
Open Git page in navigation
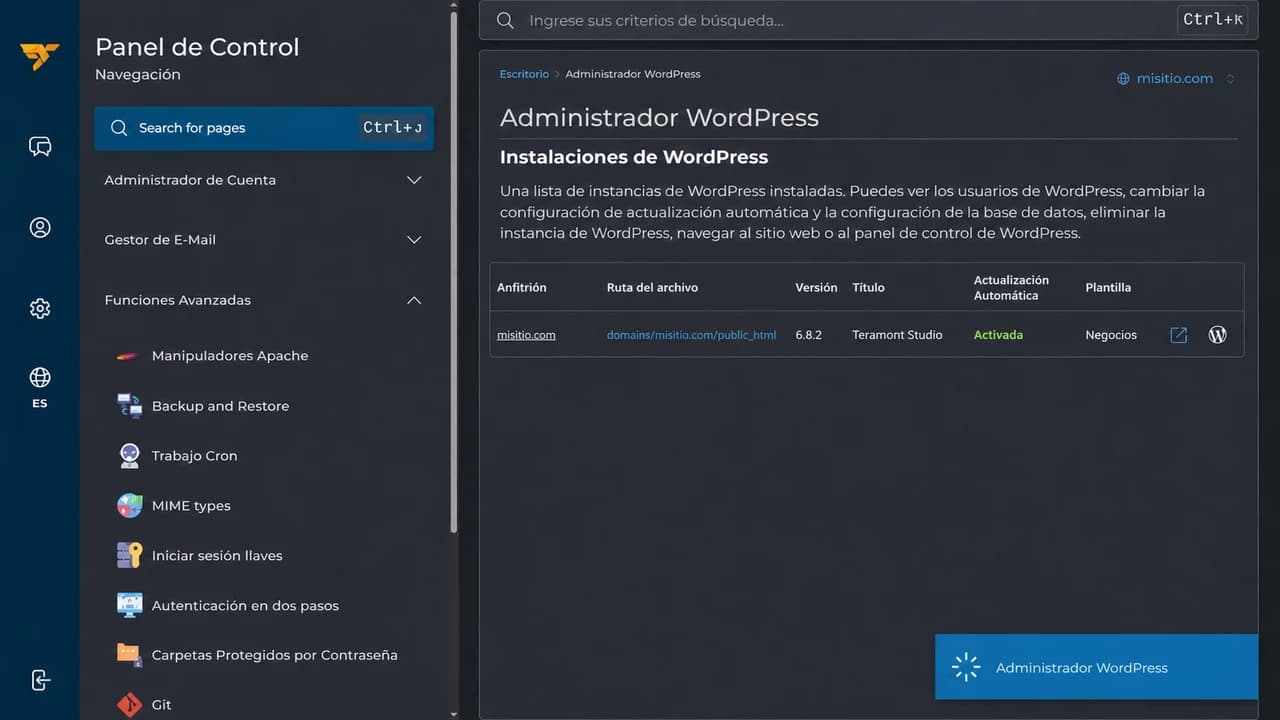click(161, 705)
